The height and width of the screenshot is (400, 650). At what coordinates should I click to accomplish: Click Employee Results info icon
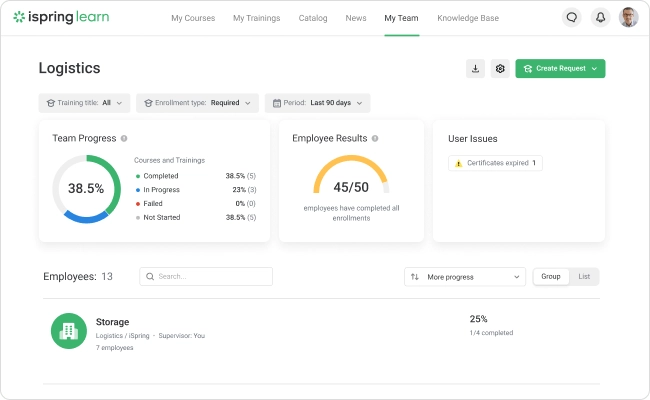(375, 138)
